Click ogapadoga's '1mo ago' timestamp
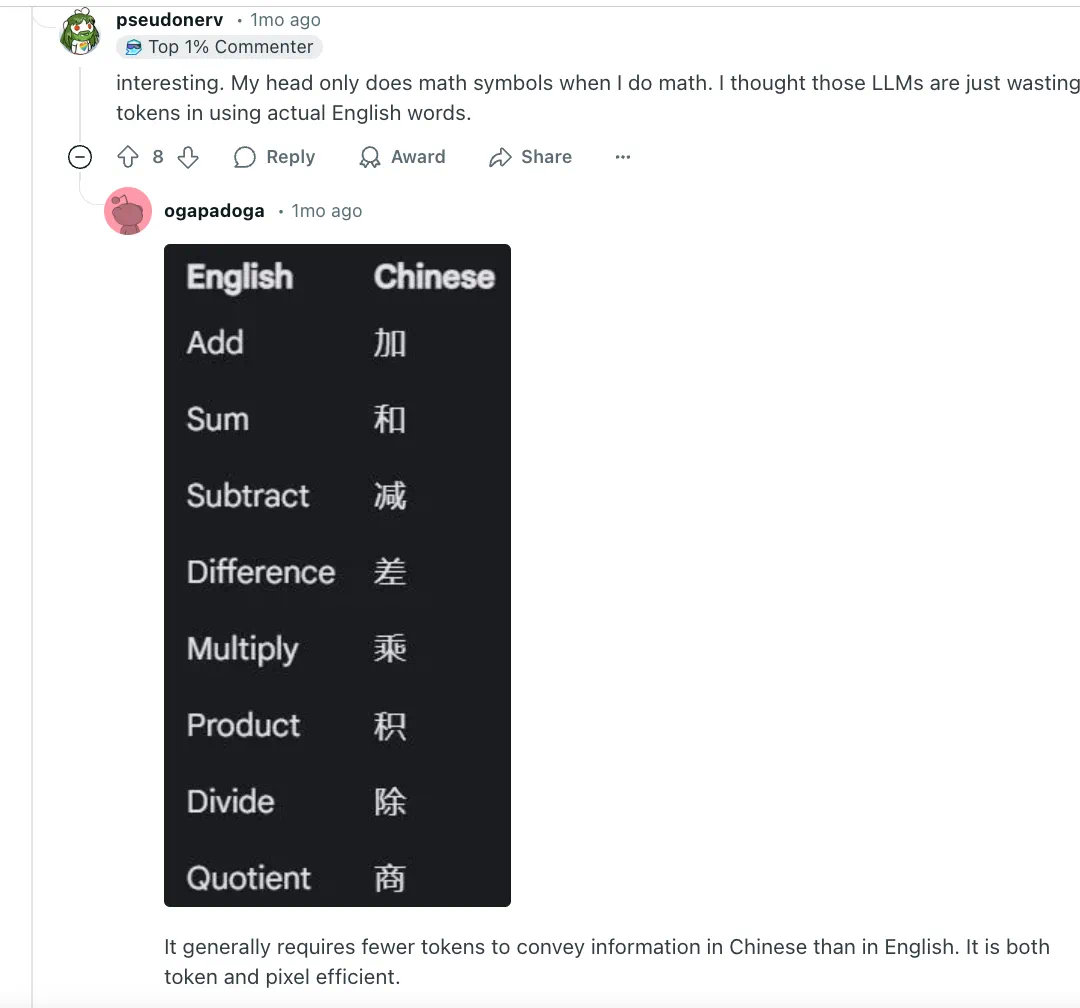This screenshot has height=1008, width=1080. click(326, 211)
